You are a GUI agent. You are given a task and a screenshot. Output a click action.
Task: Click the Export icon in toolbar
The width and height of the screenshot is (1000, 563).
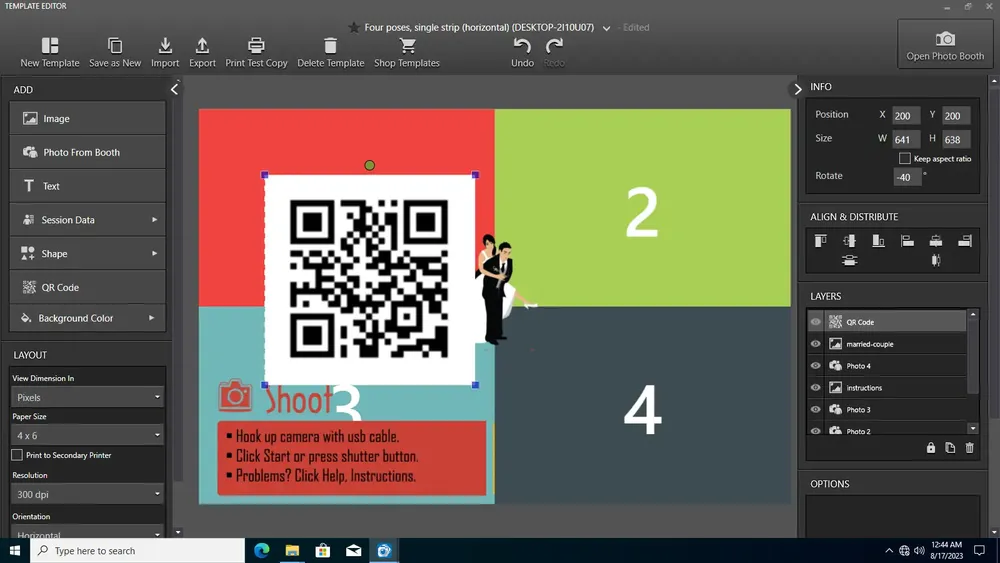pos(202,45)
